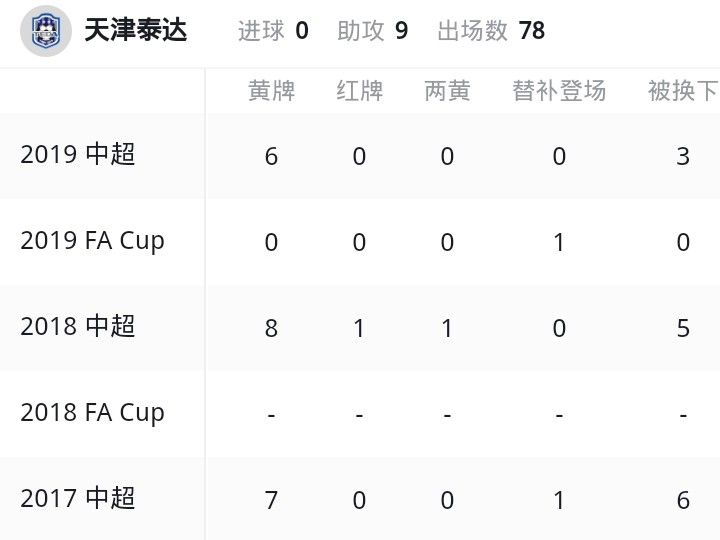
Task: Open the 2018 中超 season row
Action: [x=78, y=327]
